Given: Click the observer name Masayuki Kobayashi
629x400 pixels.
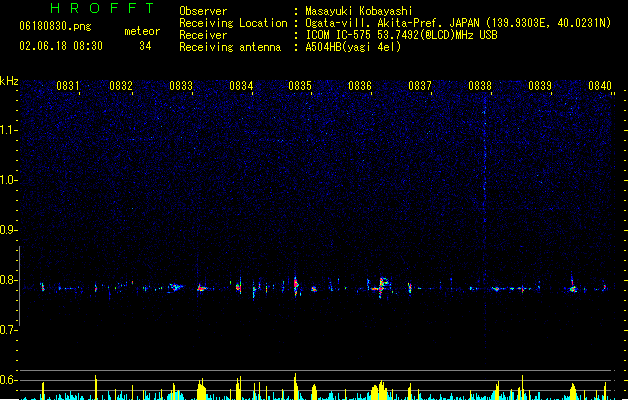Looking at the screenshot, I should [359, 11].
